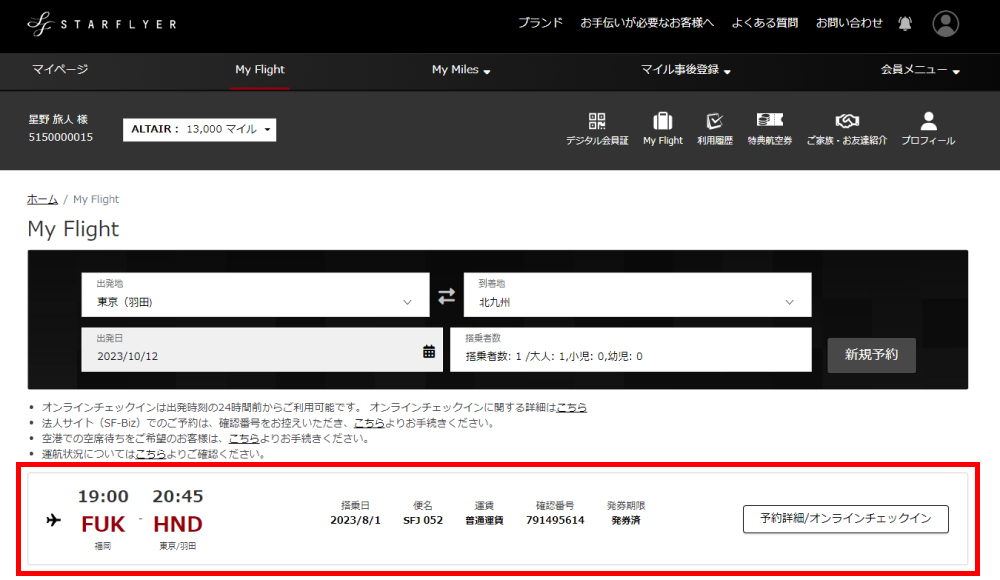Click 予約詳細/オンラインチェックイン button
The image size is (1000, 580).
click(845, 519)
